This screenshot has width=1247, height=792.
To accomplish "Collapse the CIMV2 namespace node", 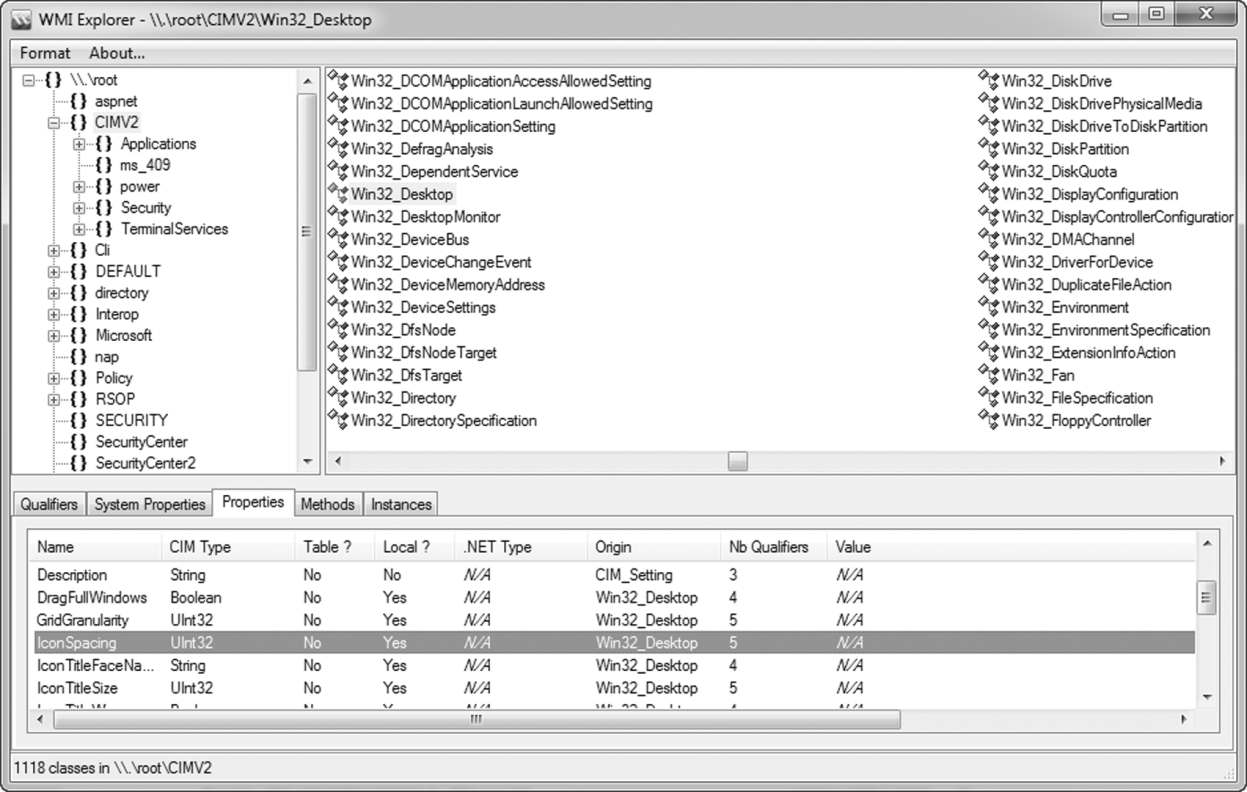I will (x=54, y=123).
